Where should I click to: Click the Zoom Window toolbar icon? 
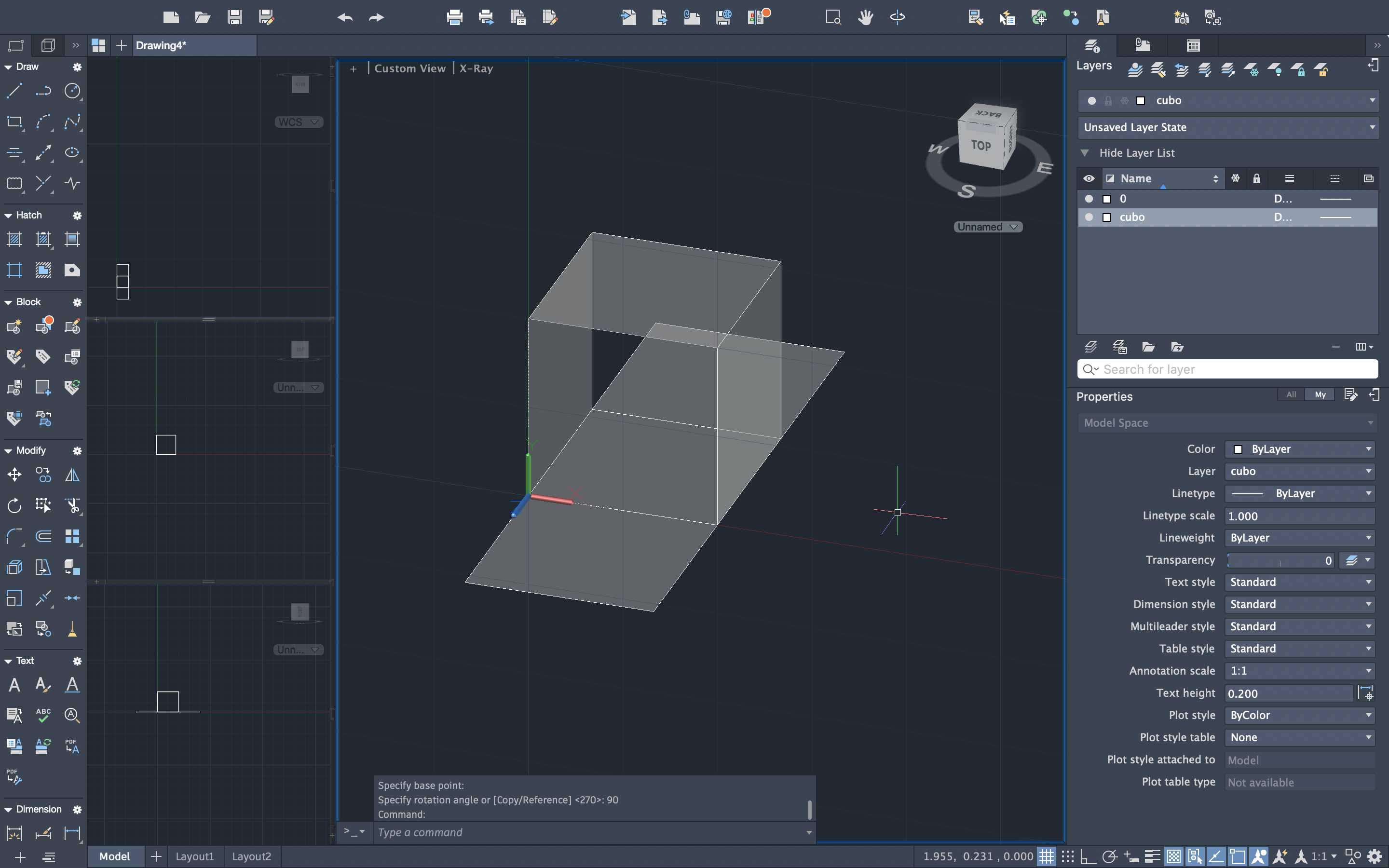point(833,17)
